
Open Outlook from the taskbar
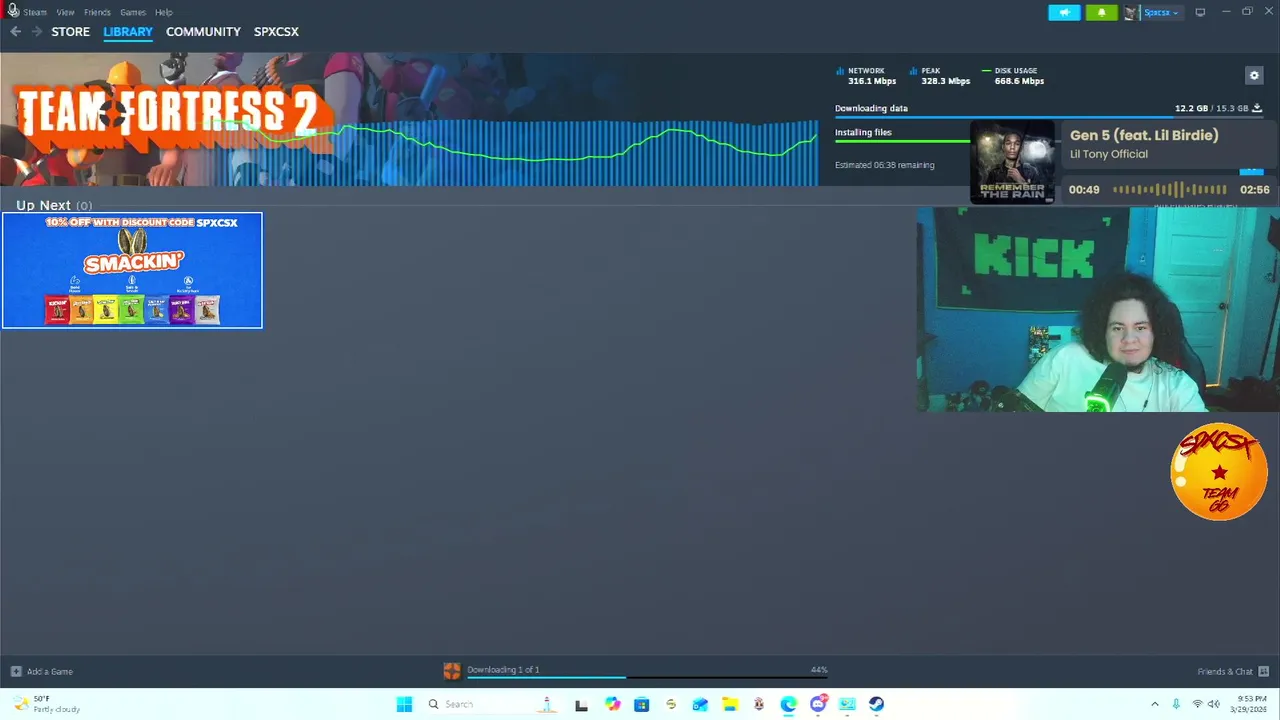[x=700, y=704]
